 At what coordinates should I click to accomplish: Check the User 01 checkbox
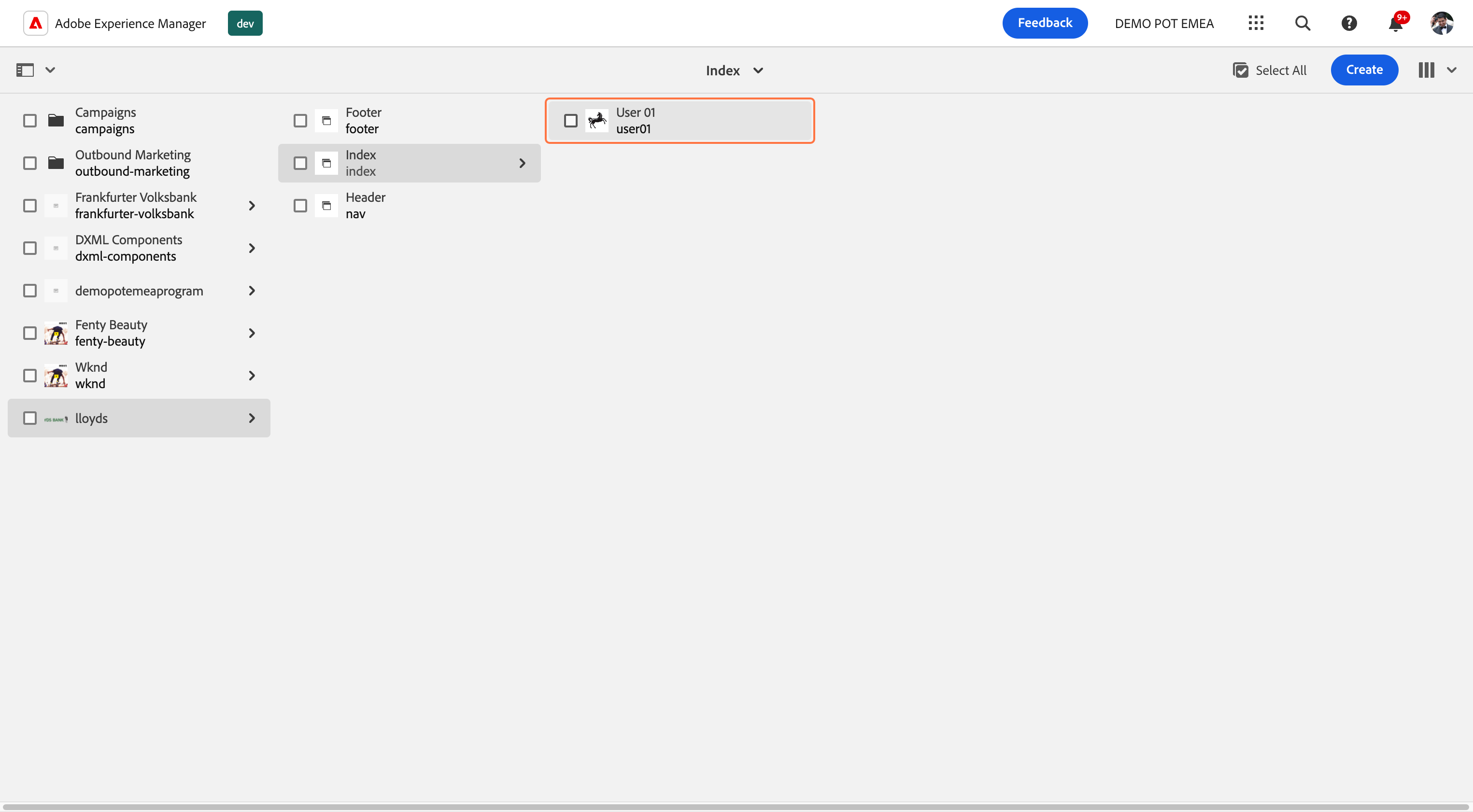click(x=571, y=121)
